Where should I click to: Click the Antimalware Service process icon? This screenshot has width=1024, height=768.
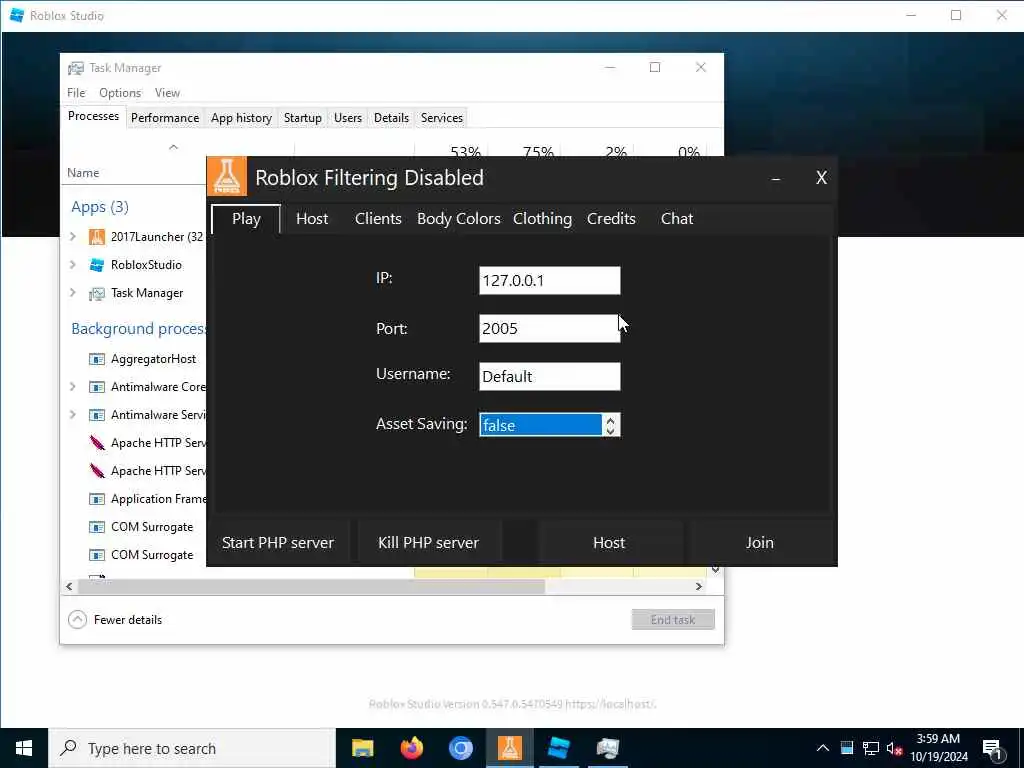(x=97, y=415)
